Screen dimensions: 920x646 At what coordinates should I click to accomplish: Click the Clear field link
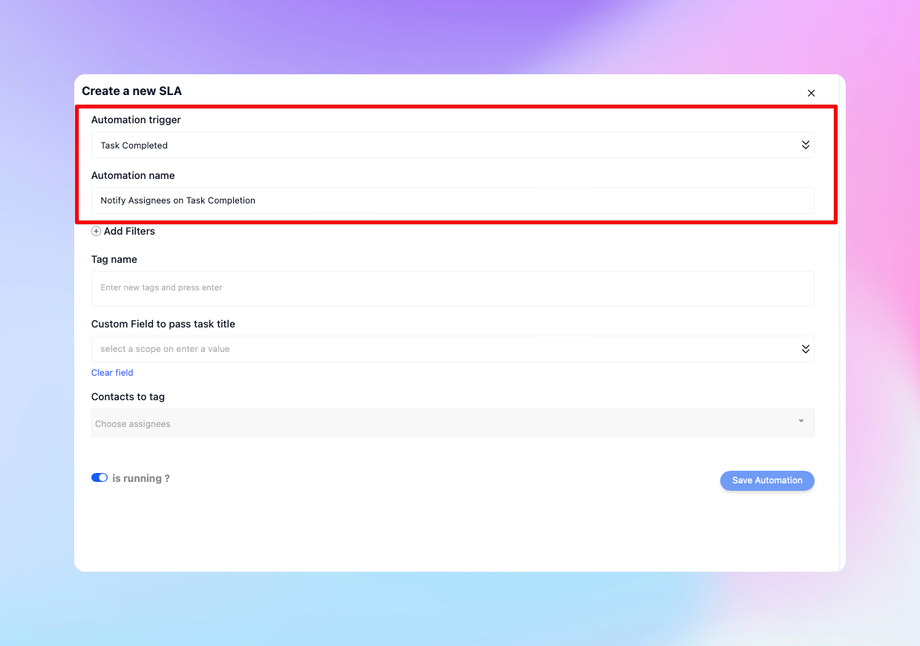[112, 373]
